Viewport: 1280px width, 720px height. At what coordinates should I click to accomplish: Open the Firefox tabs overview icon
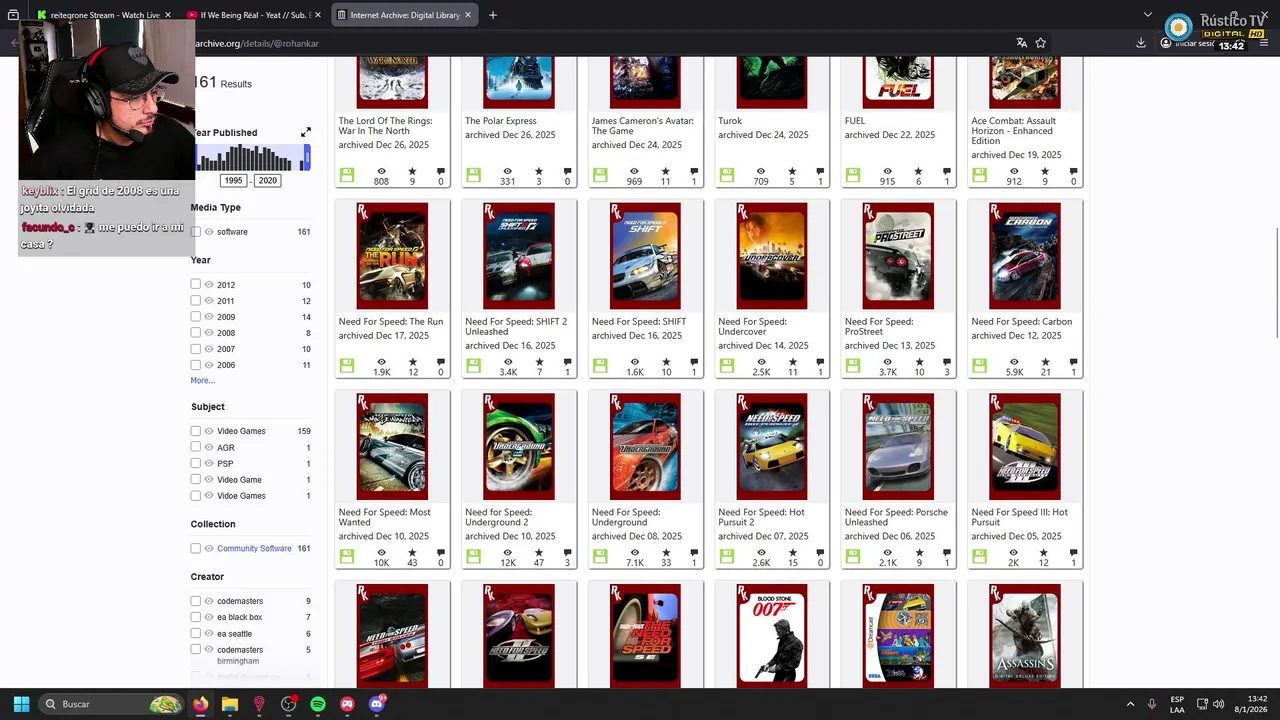click(x=13, y=15)
